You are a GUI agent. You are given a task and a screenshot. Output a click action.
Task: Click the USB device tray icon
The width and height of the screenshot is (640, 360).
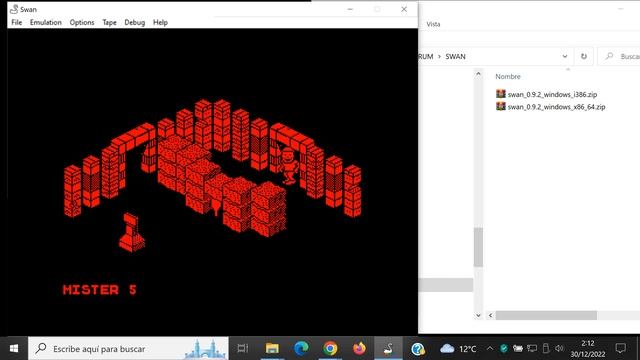546,349
